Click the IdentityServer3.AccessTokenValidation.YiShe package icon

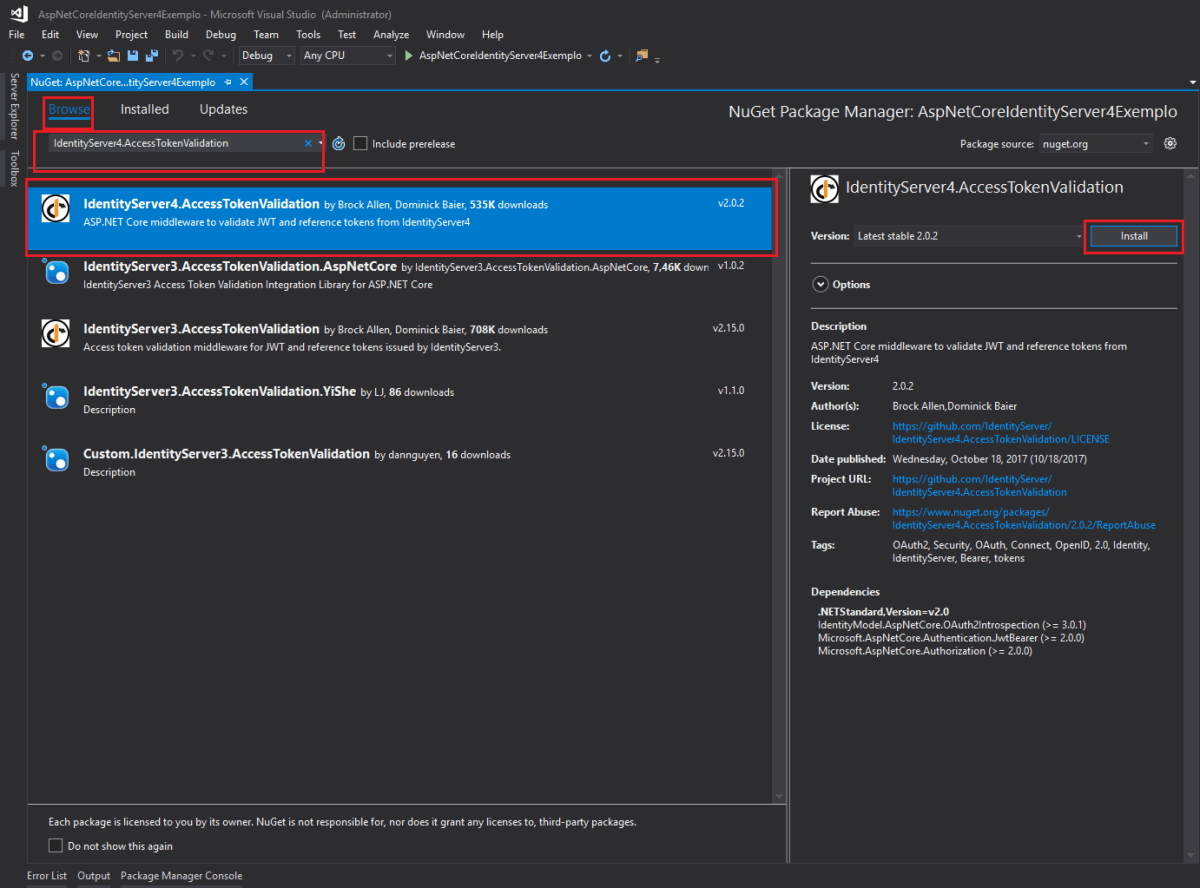[55, 396]
